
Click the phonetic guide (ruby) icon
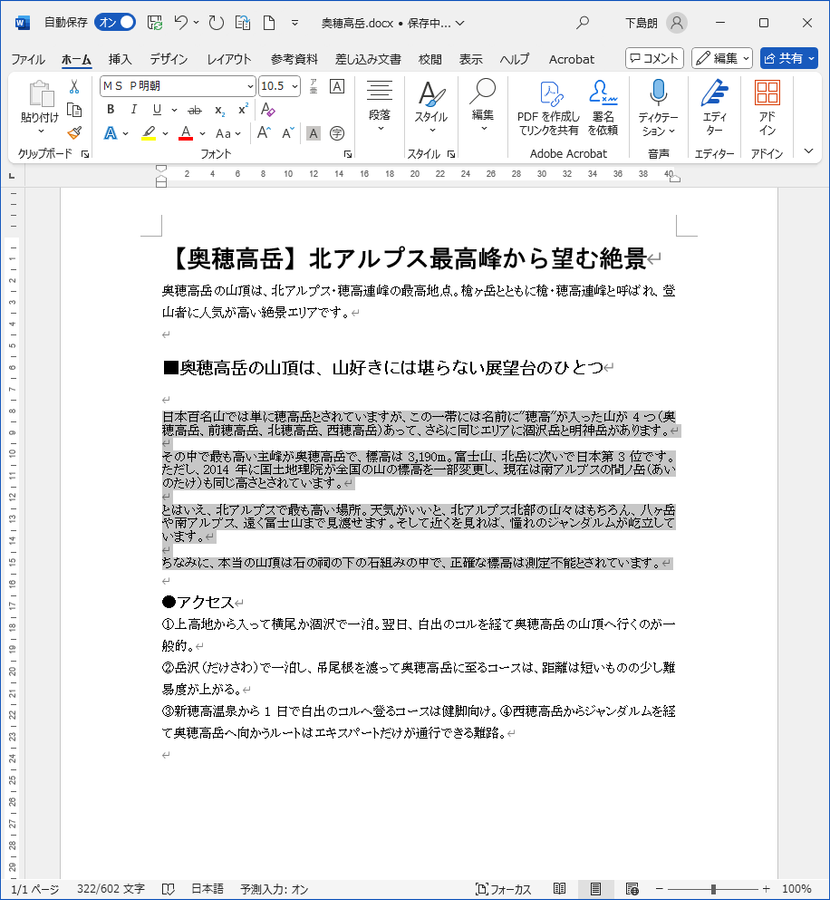click(x=313, y=87)
